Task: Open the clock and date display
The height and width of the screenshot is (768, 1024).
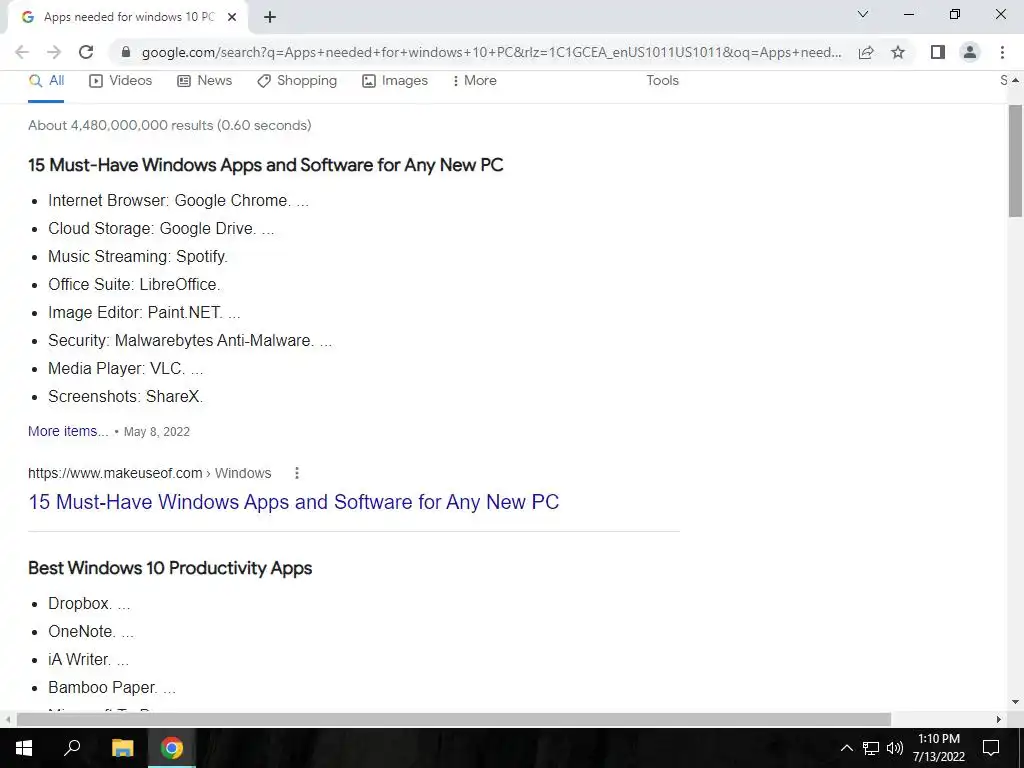Action: [x=938, y=748]
